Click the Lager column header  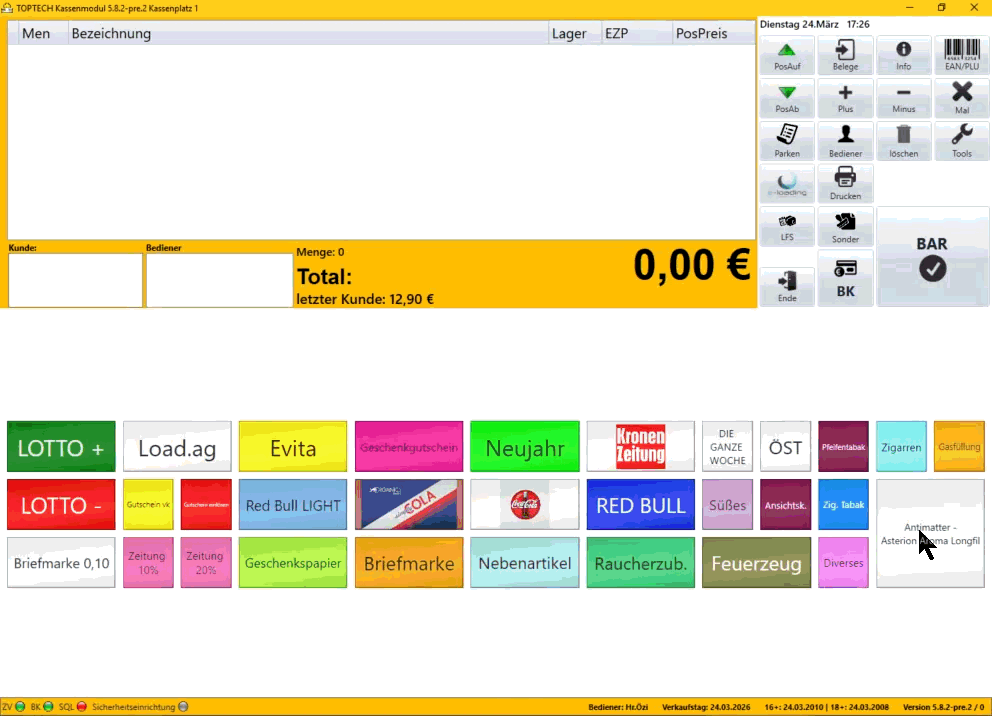574,34
